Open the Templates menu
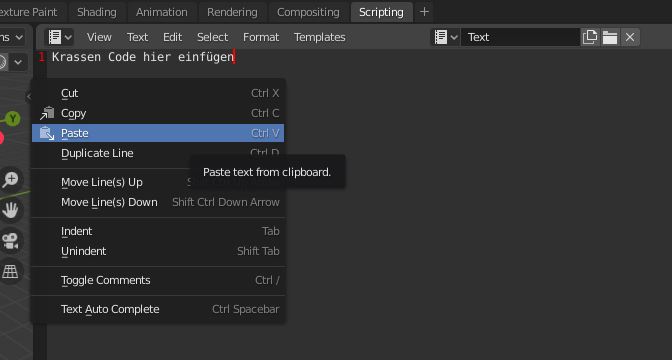Viewport: 672px width, 360px height. tap(320, 37)
